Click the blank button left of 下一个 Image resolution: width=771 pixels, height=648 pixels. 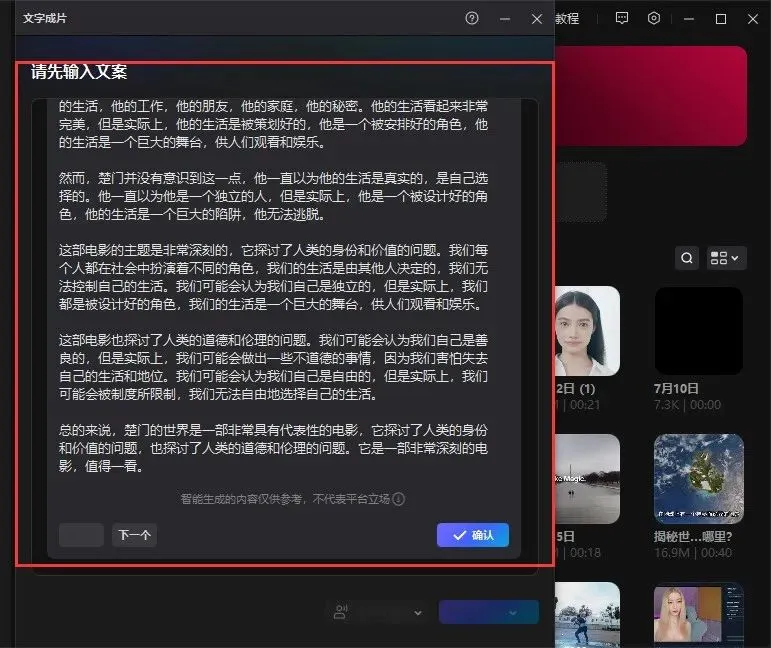[x=81, y=535]
